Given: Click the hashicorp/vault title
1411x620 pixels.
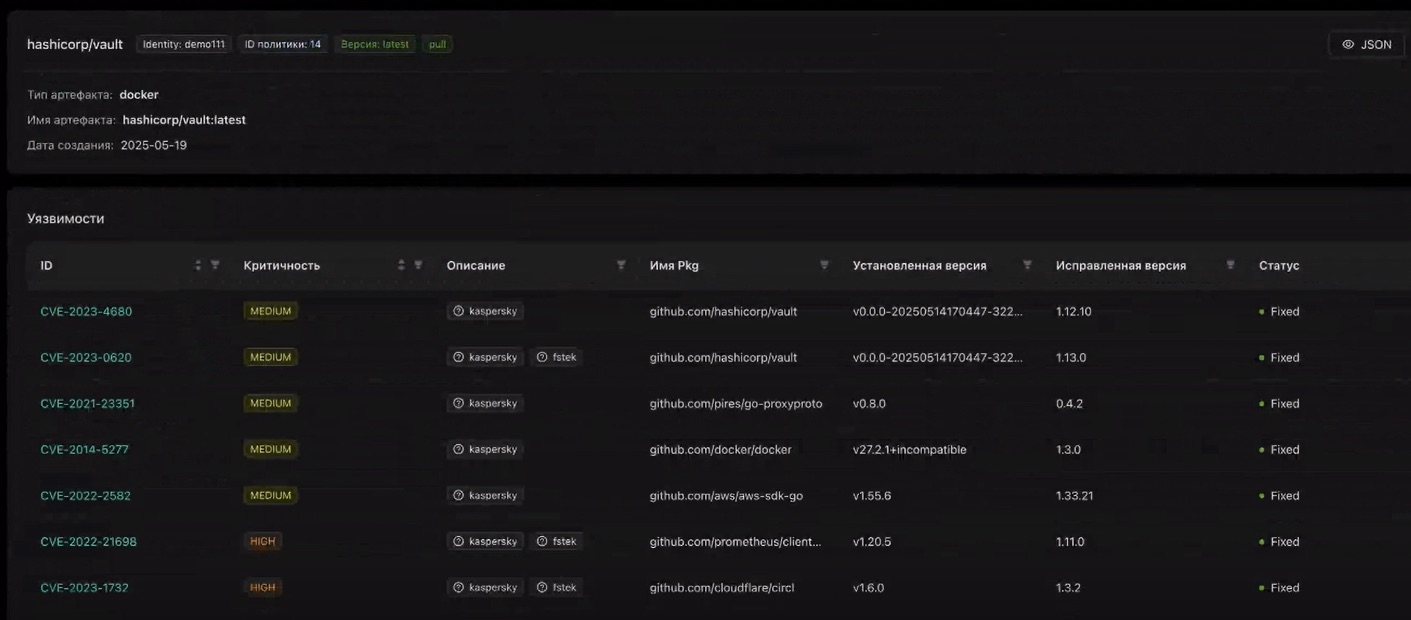Looking at the screenshot, I should tap(75, 44).
